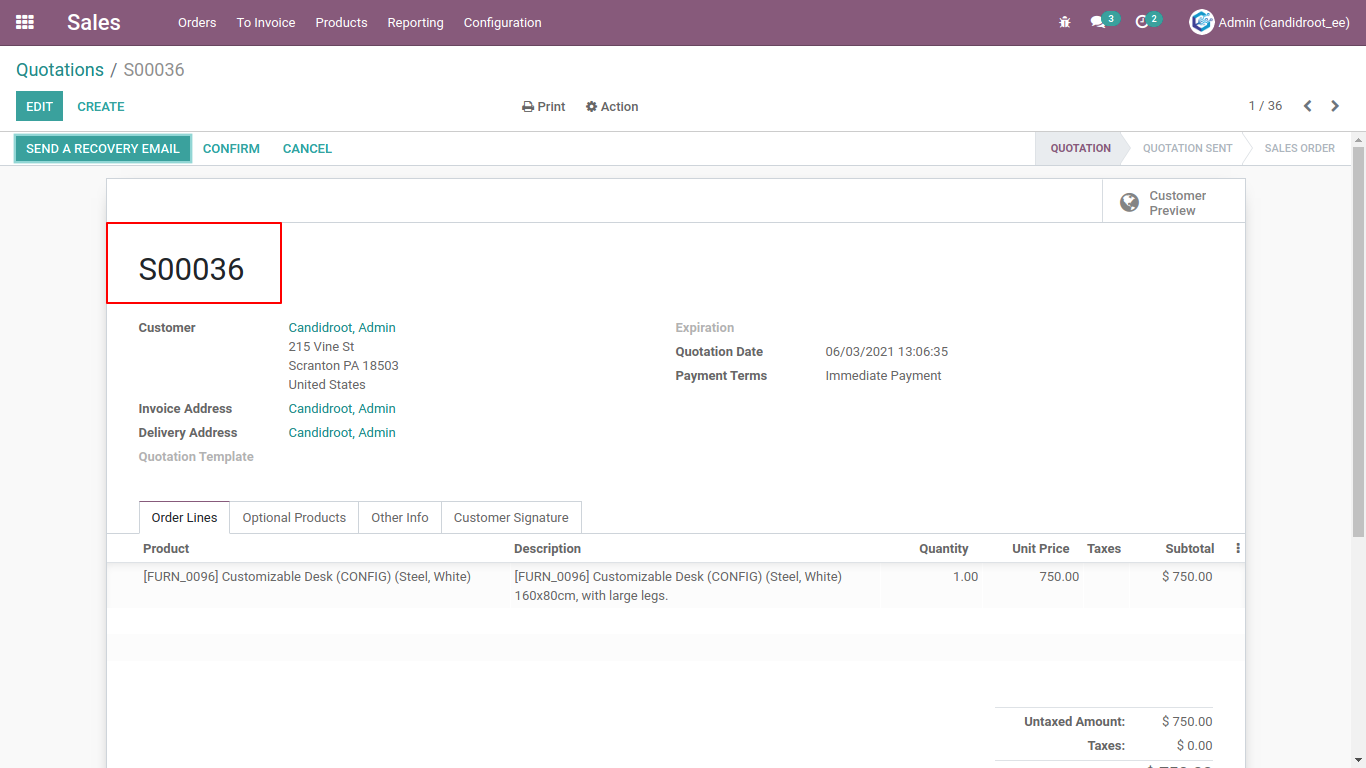Click quantity value 1.00

coord(965,577)
